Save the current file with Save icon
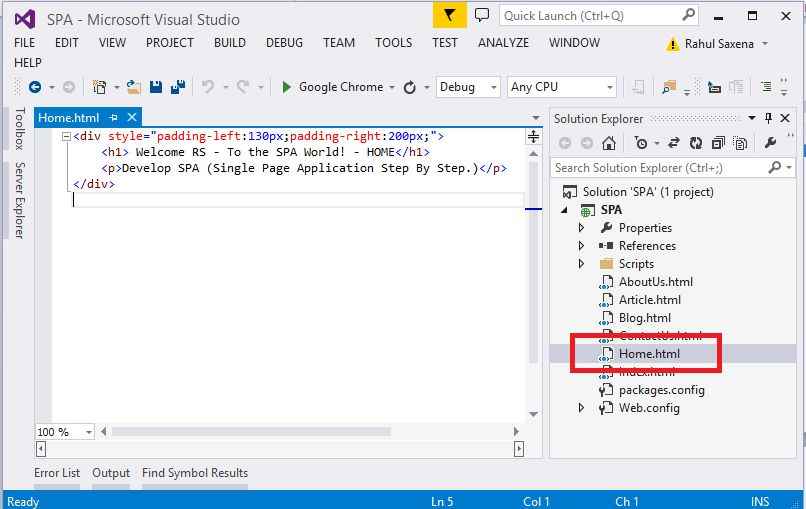Viewport: 806px width, 509px height. (x=156, y=87)
